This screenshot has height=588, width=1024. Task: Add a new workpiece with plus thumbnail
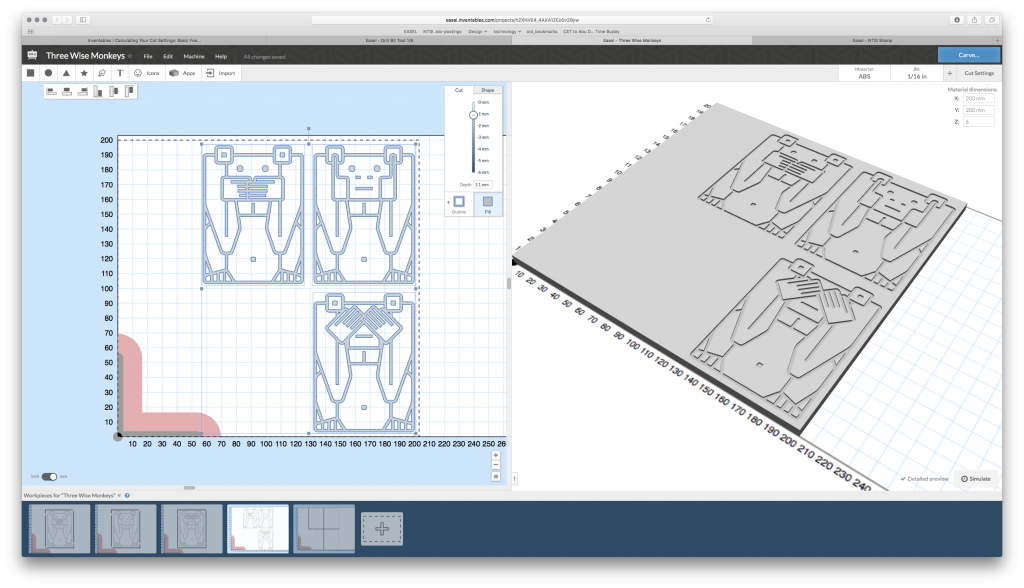382,528
